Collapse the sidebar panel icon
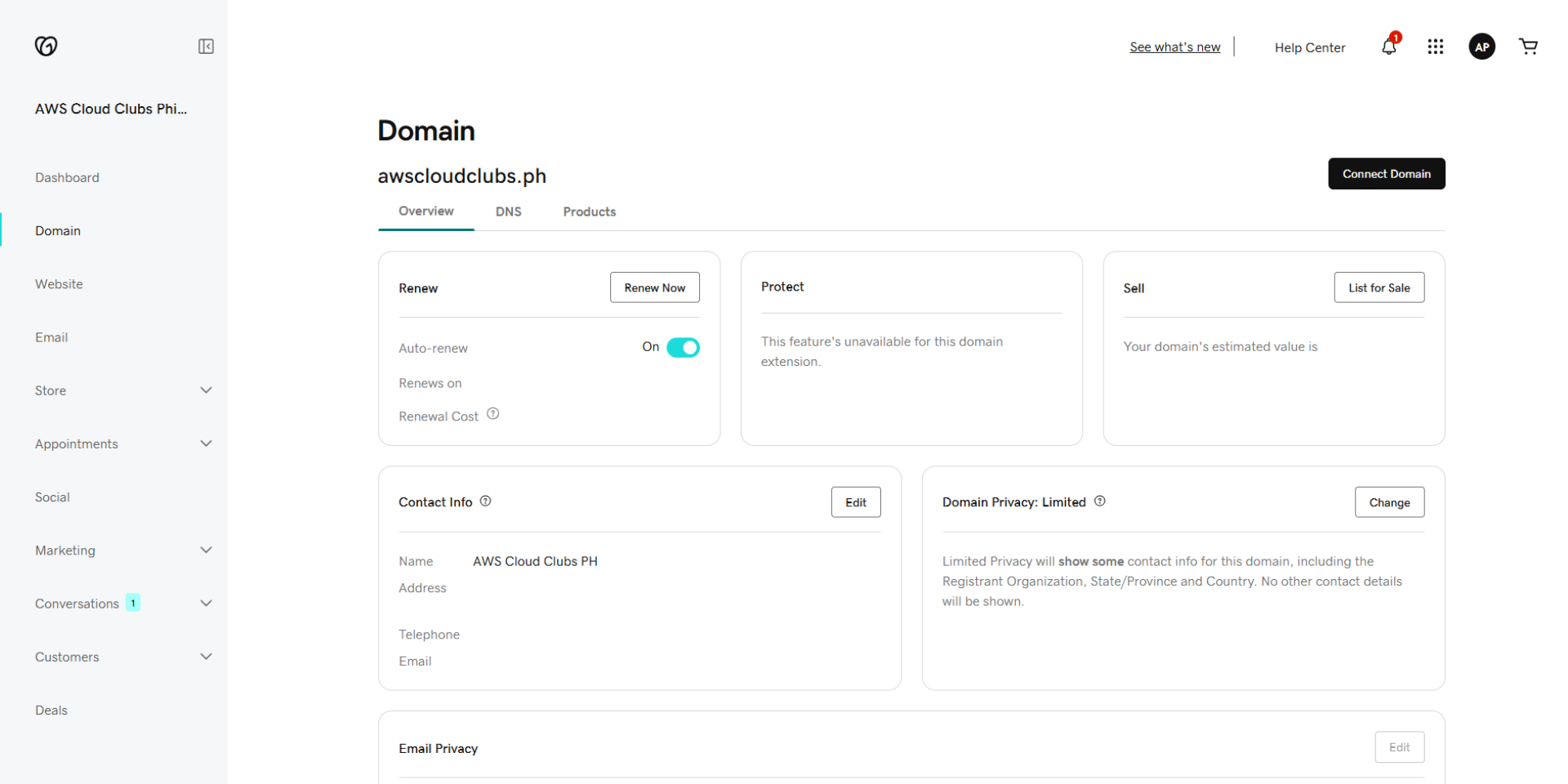1568x784 pixels. tap(206, 47)
